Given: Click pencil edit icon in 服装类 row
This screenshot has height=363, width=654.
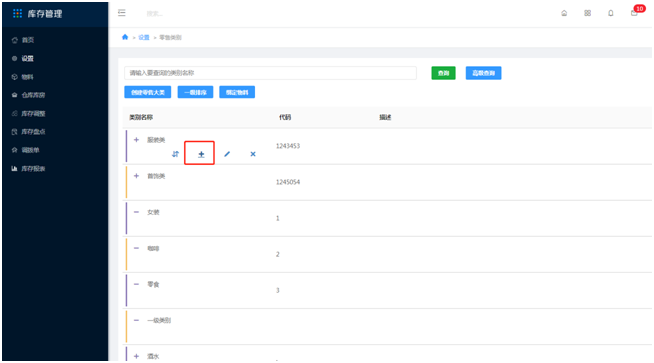Looking at the screenshot, I should click(x=227, y=154).
